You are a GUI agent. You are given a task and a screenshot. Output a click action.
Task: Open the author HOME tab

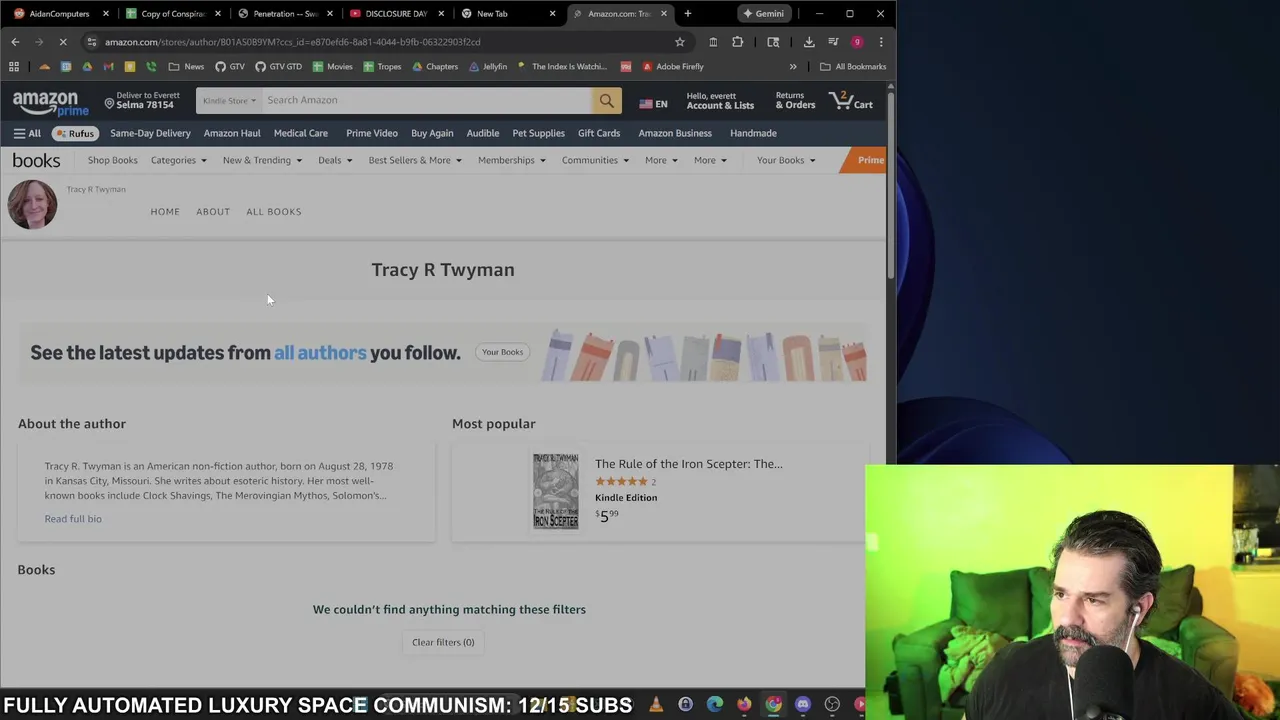(165, 212)
